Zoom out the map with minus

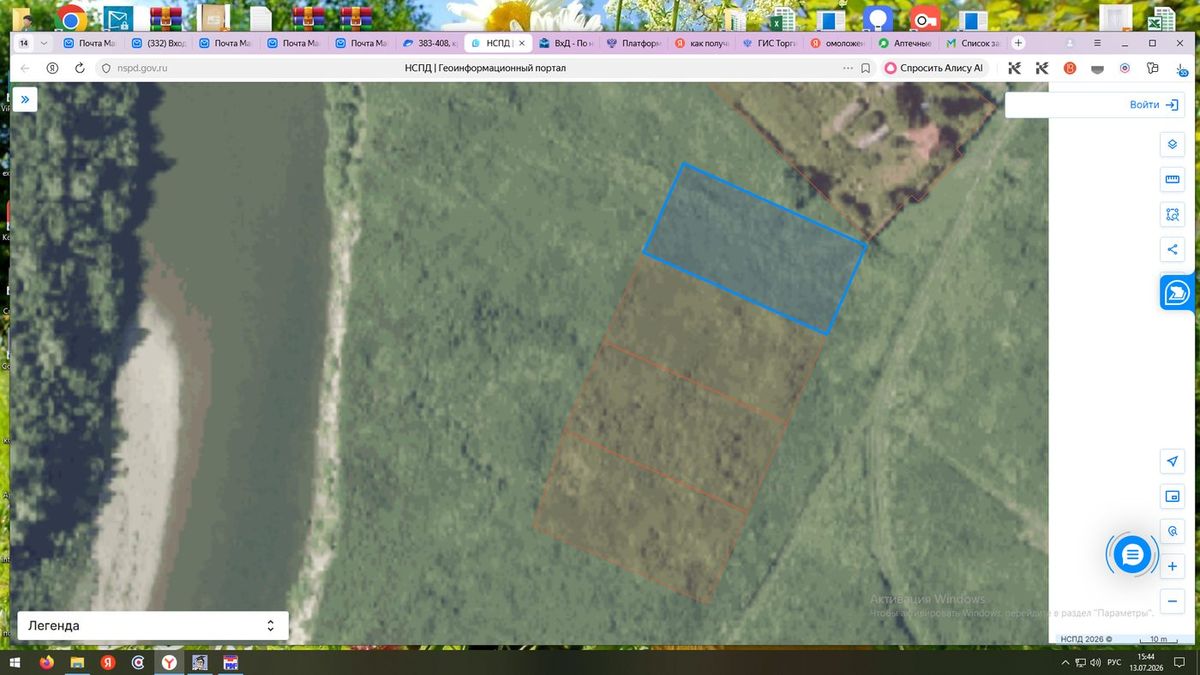pyautogui.click(x=1172, y=601)
